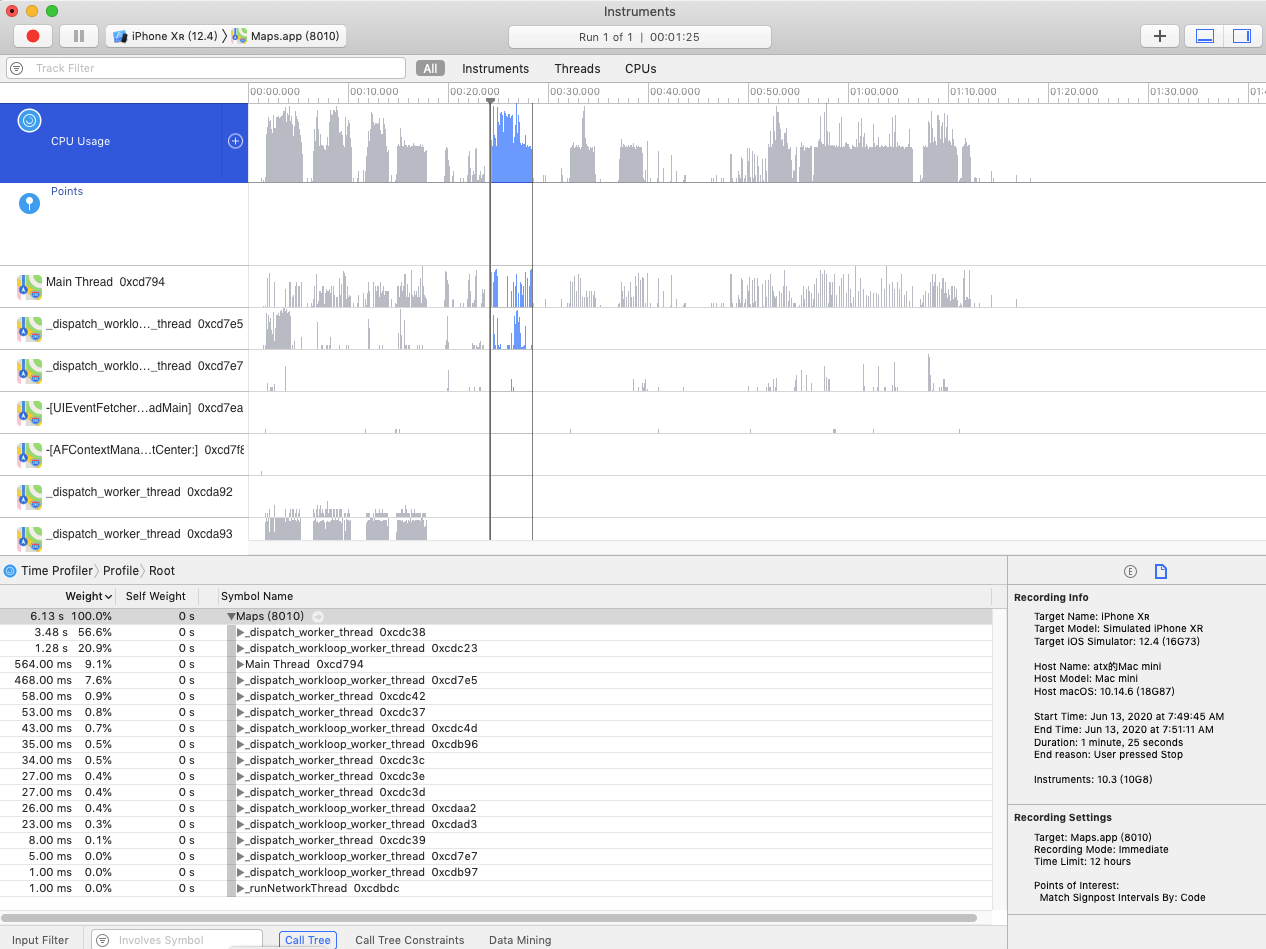Expand the Main Thread 0xcd794 tree row
This screenshot has width=1266, height=949.
[x=241, y=664]
